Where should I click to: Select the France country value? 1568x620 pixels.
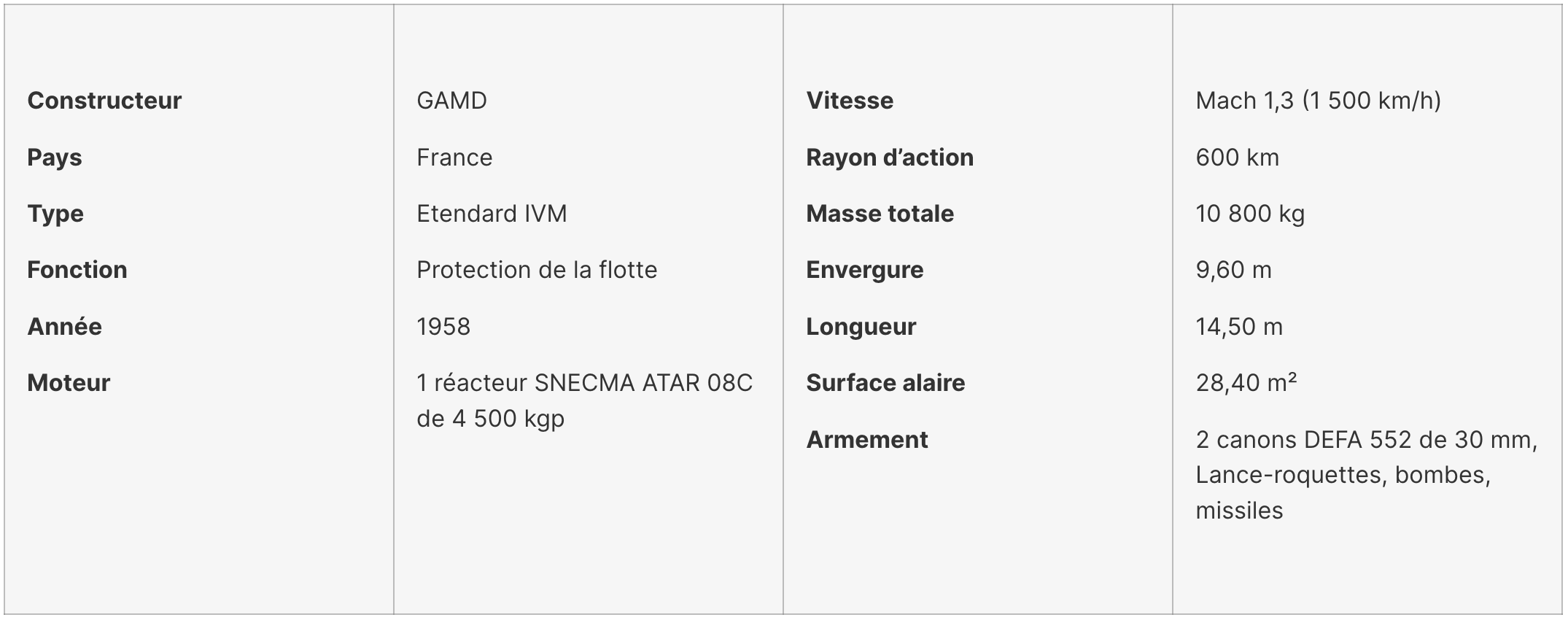click(454, 158)
